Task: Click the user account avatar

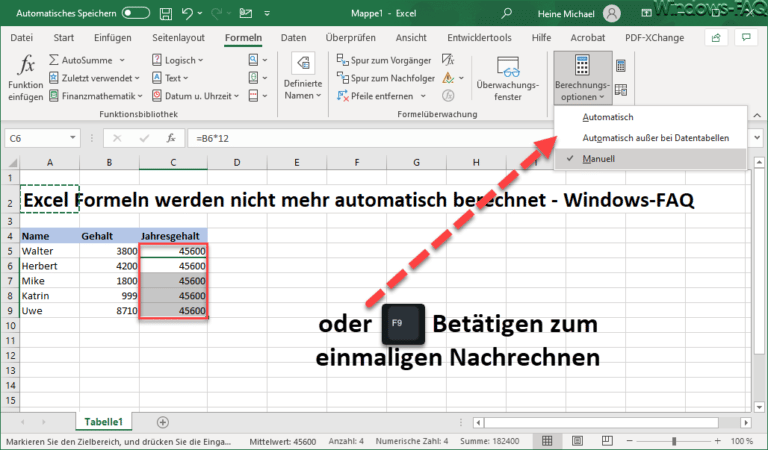Action: coord(612,14)
